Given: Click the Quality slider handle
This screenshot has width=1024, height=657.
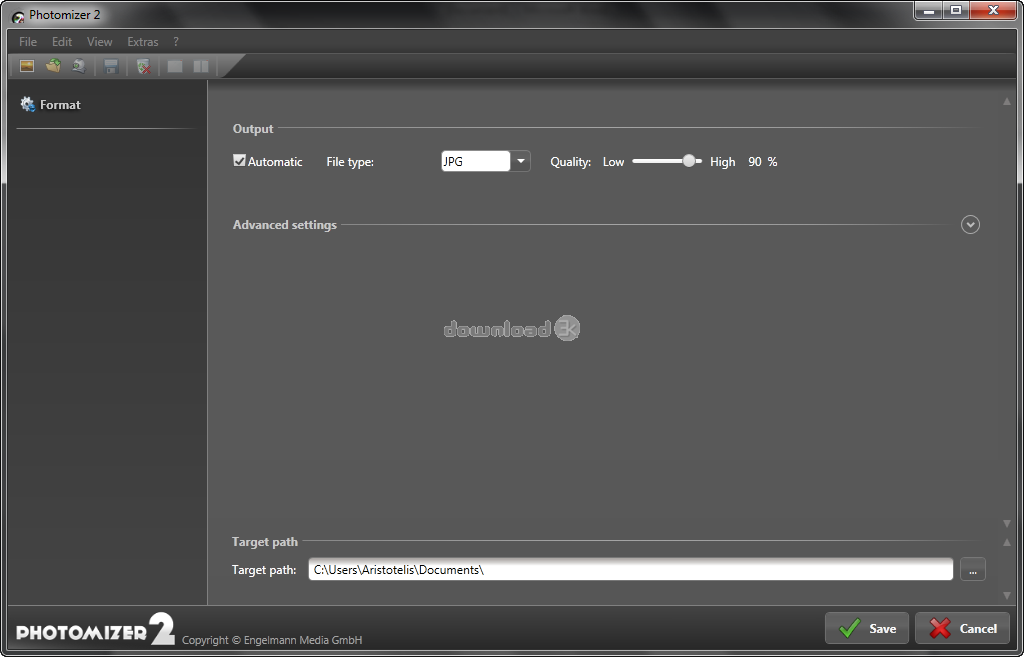Looking at the screenshot, I should pos(689,161).
